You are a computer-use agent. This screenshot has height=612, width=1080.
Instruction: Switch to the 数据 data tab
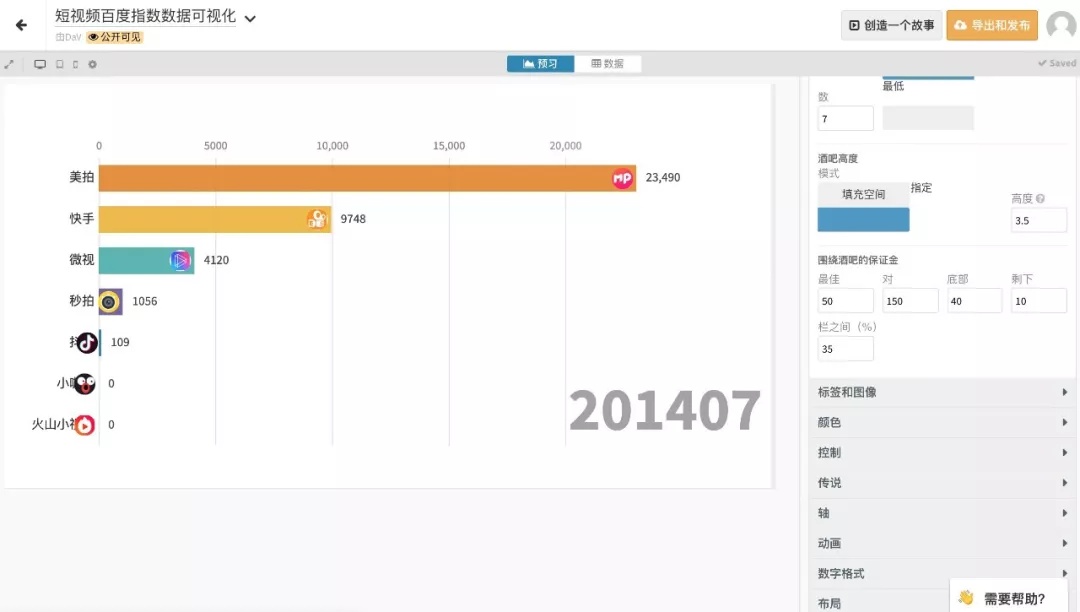tap(608, 63)
